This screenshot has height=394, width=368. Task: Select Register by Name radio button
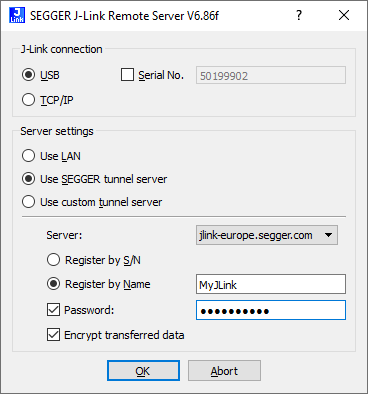pyautogui.click(x=53, y=284)
